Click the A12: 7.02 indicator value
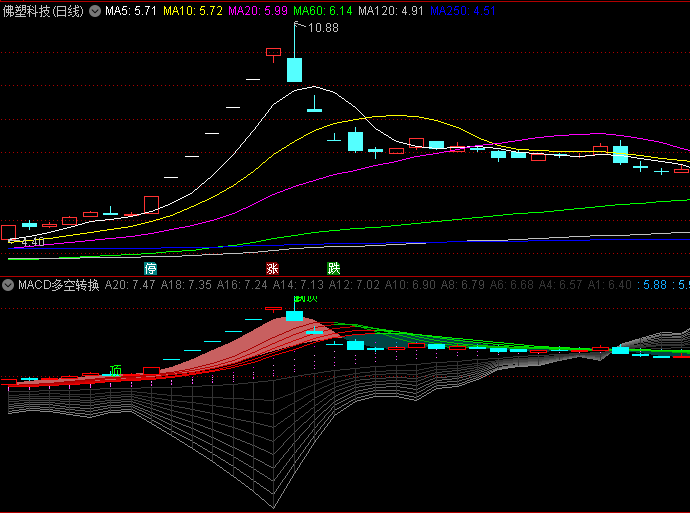This screenshot has height=513, width=690. 354,285
